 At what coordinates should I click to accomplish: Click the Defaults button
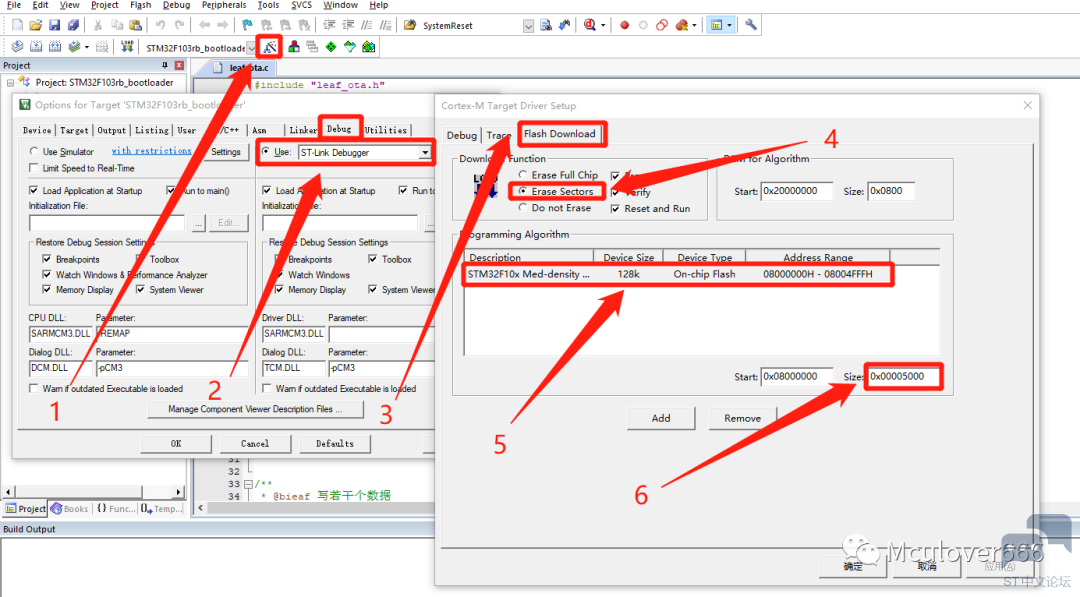pyautogui.click(x=335, y=443)
